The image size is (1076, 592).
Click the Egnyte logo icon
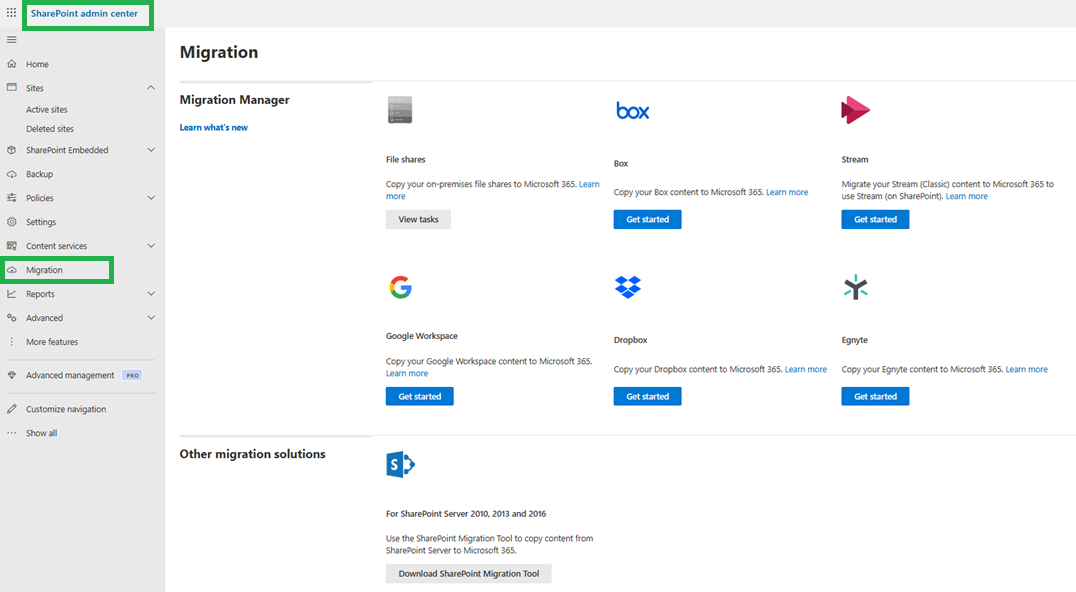(856, 287)
